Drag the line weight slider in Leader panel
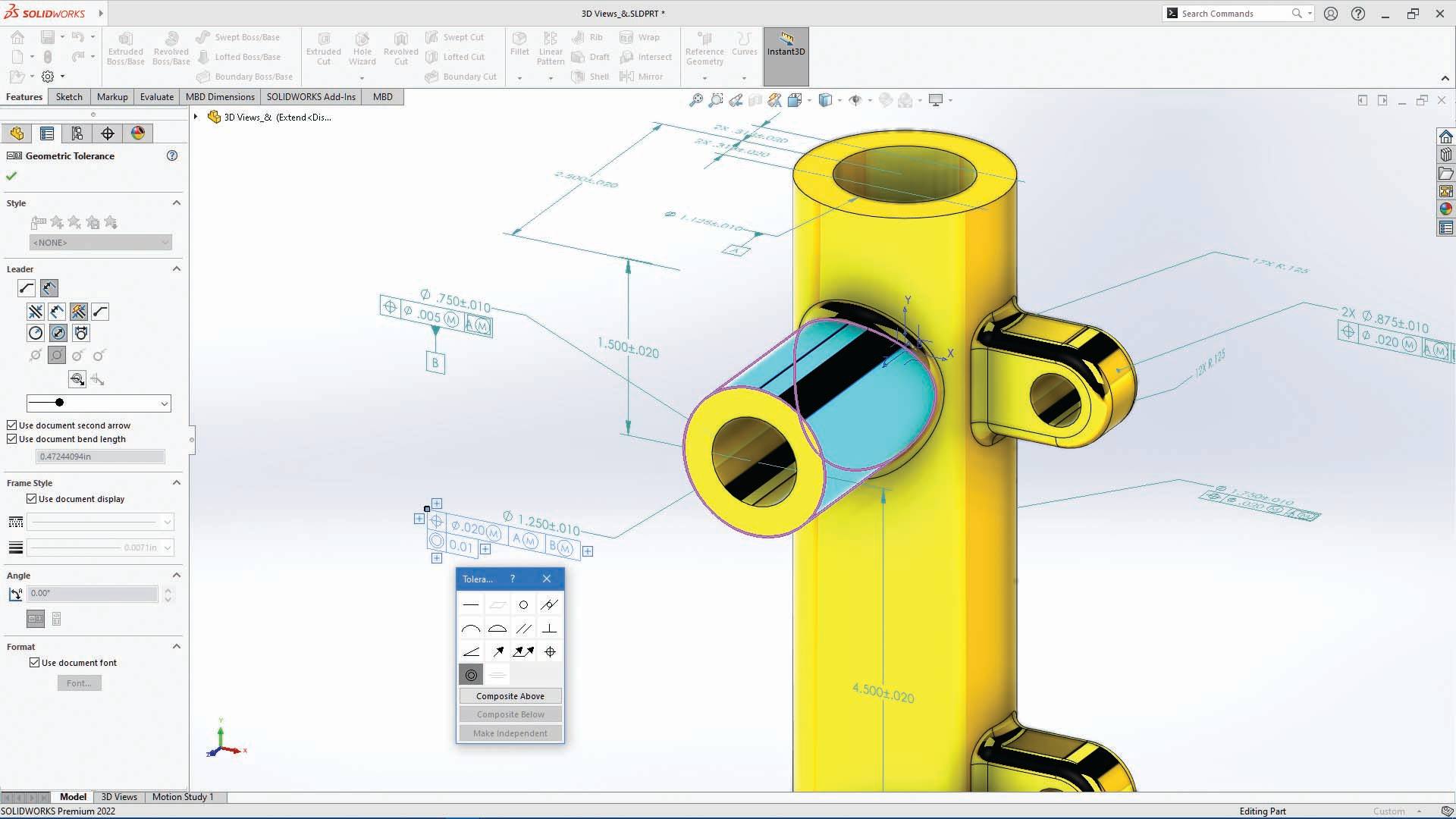 click(x=59, y=403)
